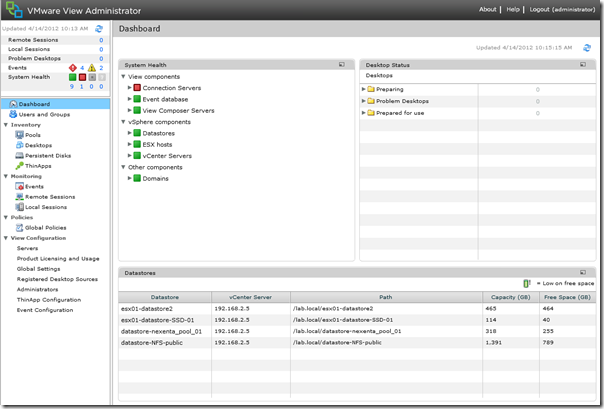Click the vCenter Servers status icon
Screen dimensions: 604x409
pos(137,156)
